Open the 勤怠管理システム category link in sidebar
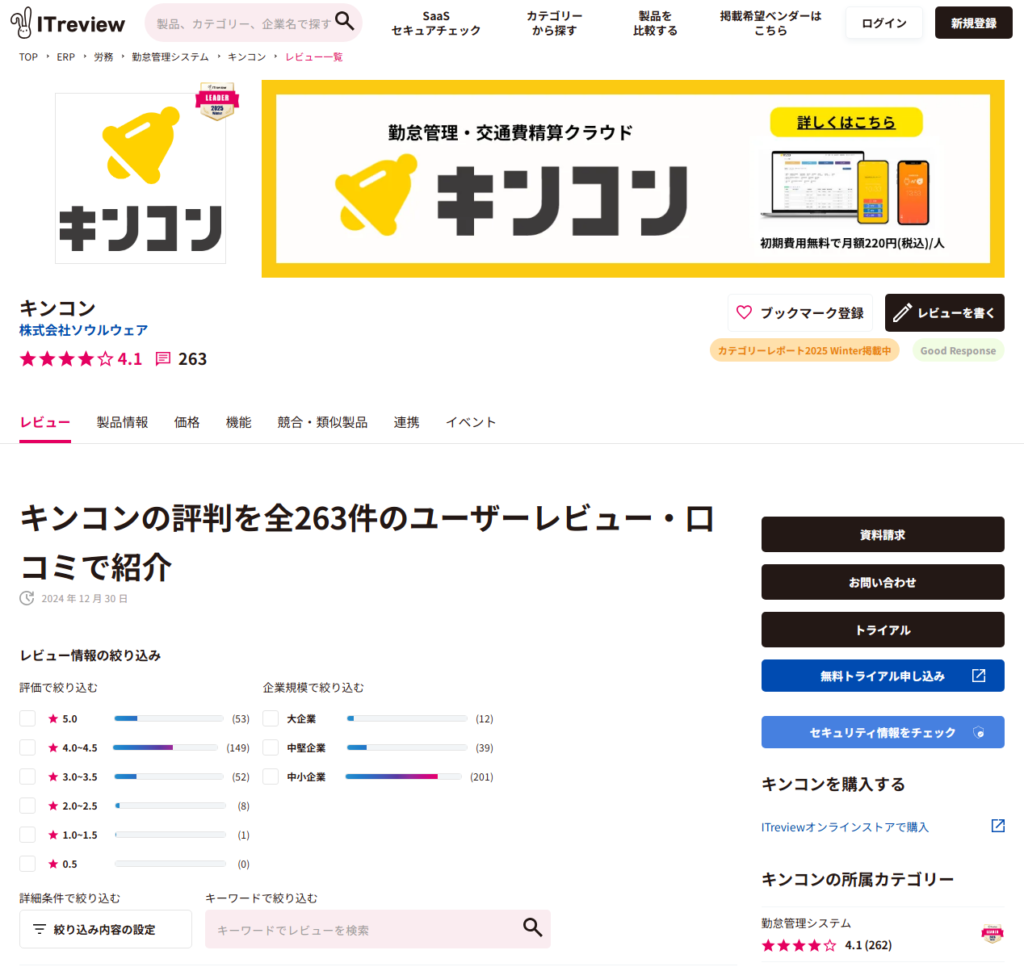Screen dimensions: 1024x967 (x=806, y=923)
